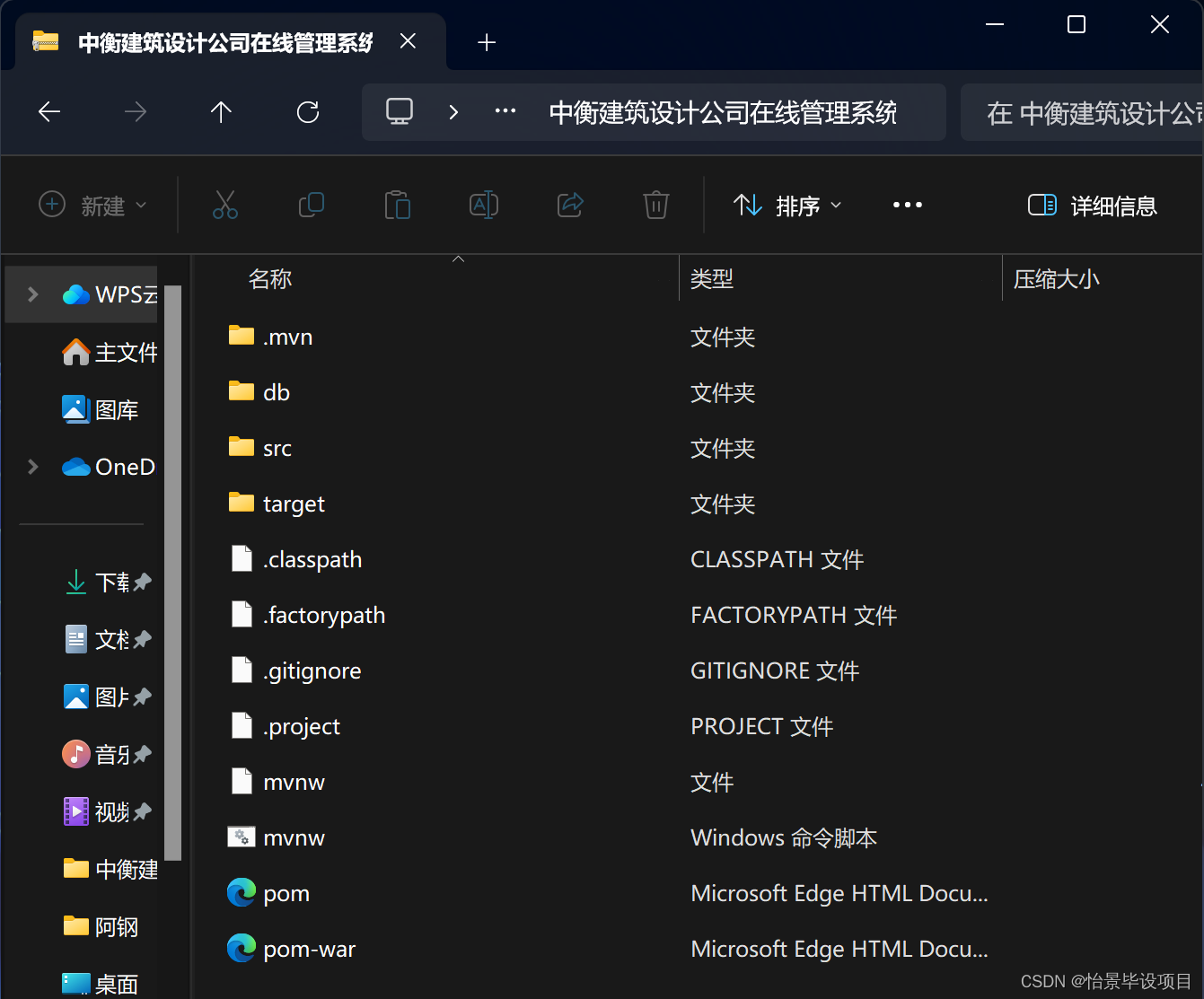Click the This PC monitor icon
Viewport: 1204px width, 999px height.
(400, 111)
